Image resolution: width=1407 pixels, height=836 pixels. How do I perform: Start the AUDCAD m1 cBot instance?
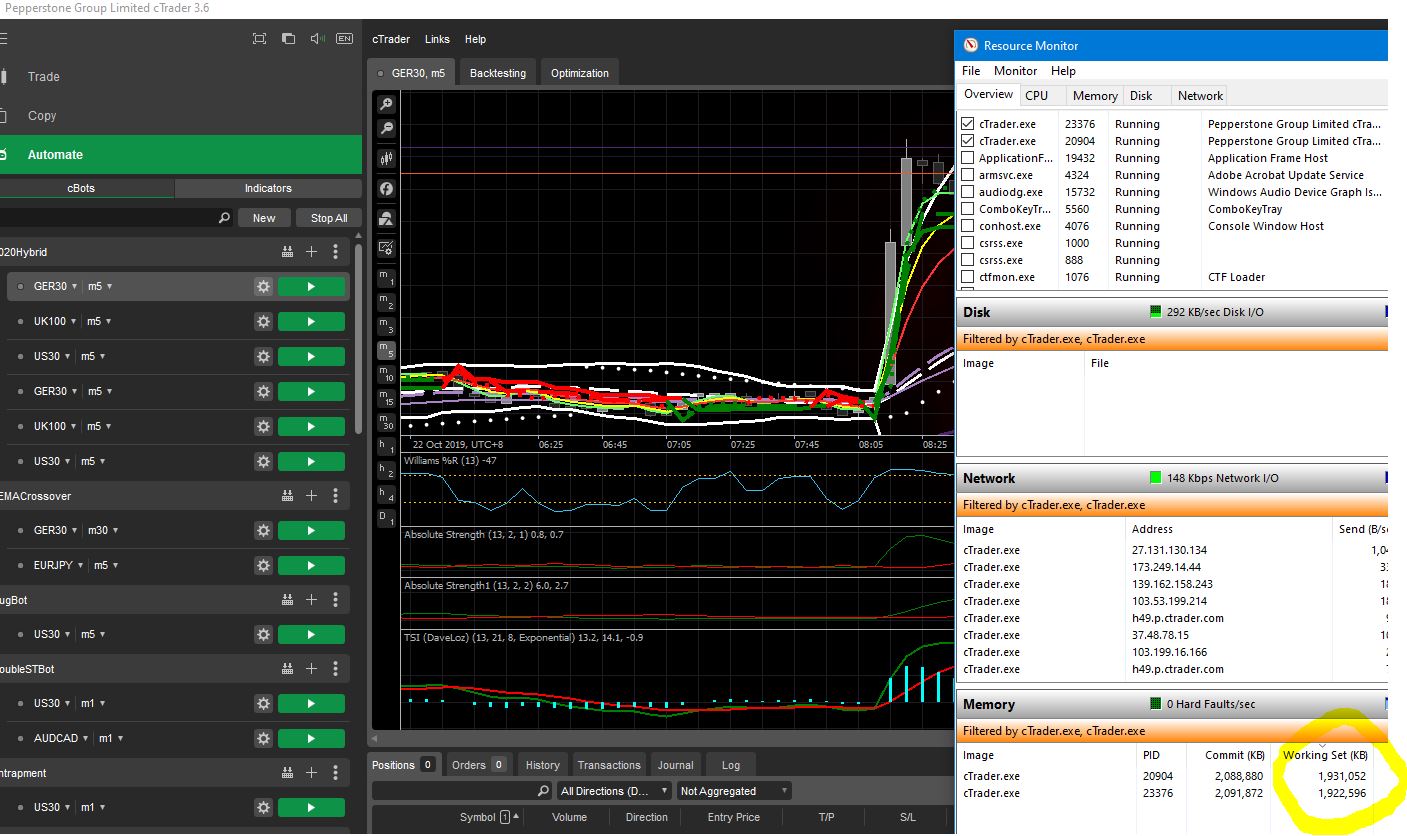311,738
